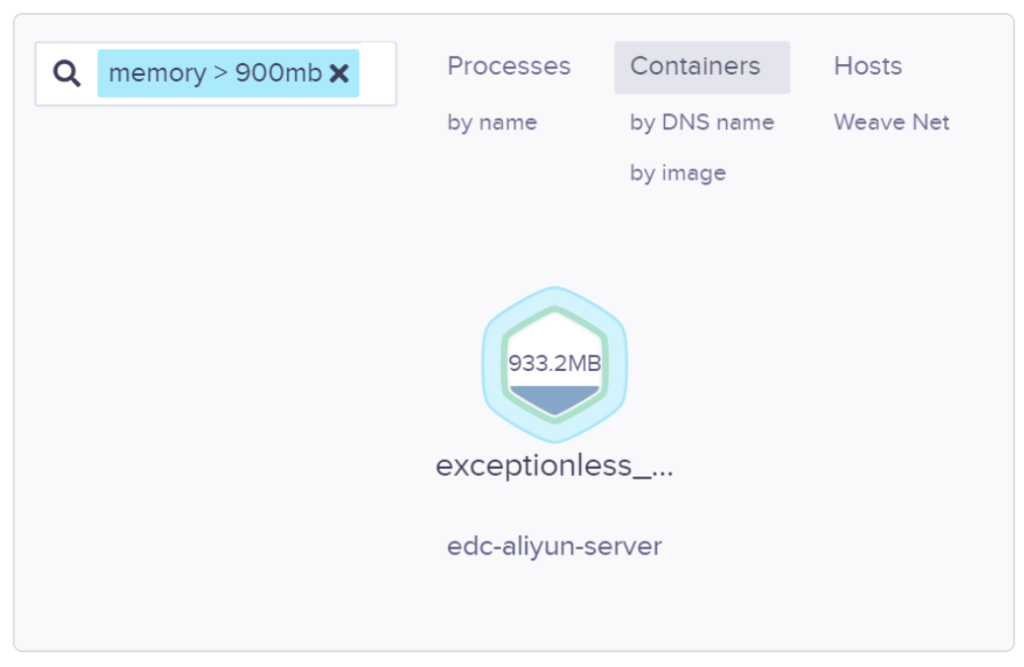Viewport: 1024px width, 667px height.
Task: Click the edc-aliyun-server host label
Action: coord(554,546)
